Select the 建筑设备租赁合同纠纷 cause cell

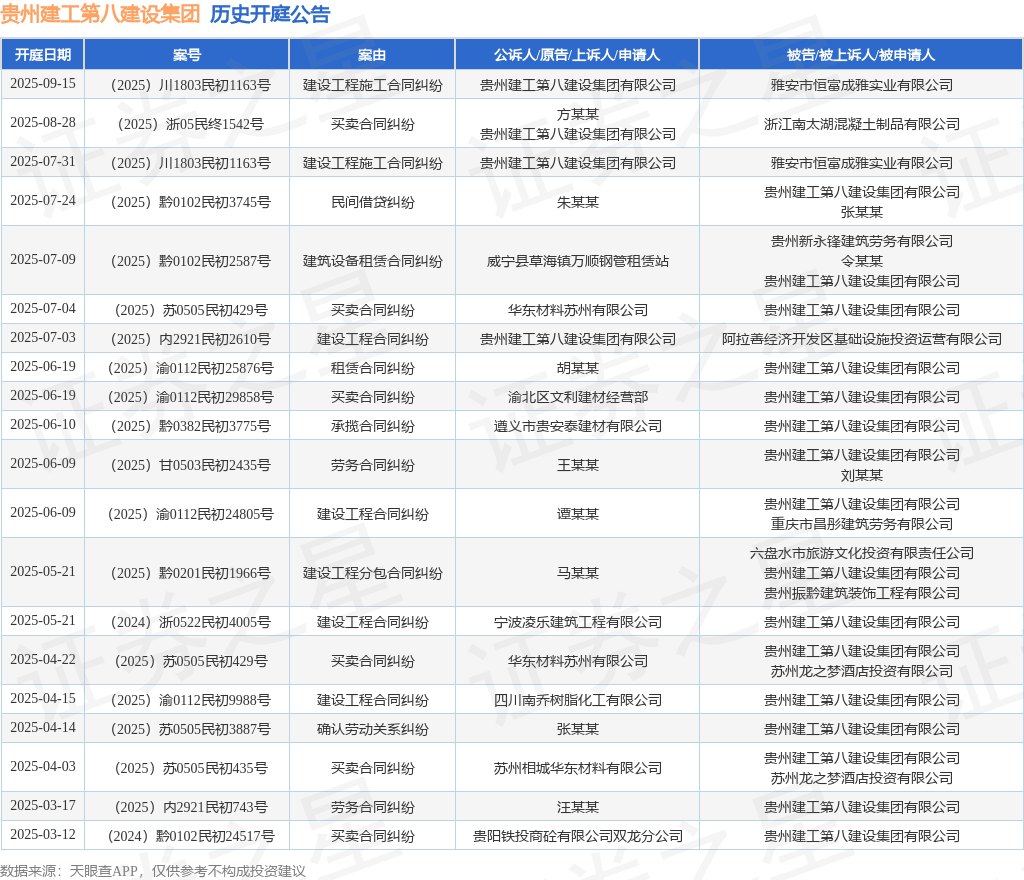pyautogui.click(x=372, y=261)
